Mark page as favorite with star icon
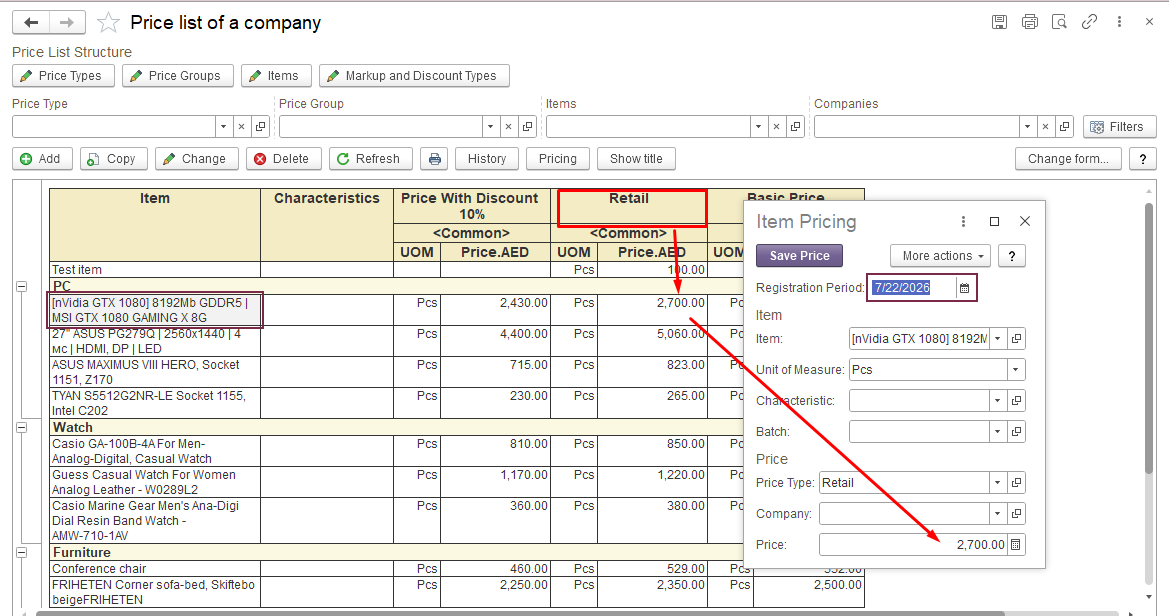Viewport: 1169px width, 616px height. [x=108, y=22]
